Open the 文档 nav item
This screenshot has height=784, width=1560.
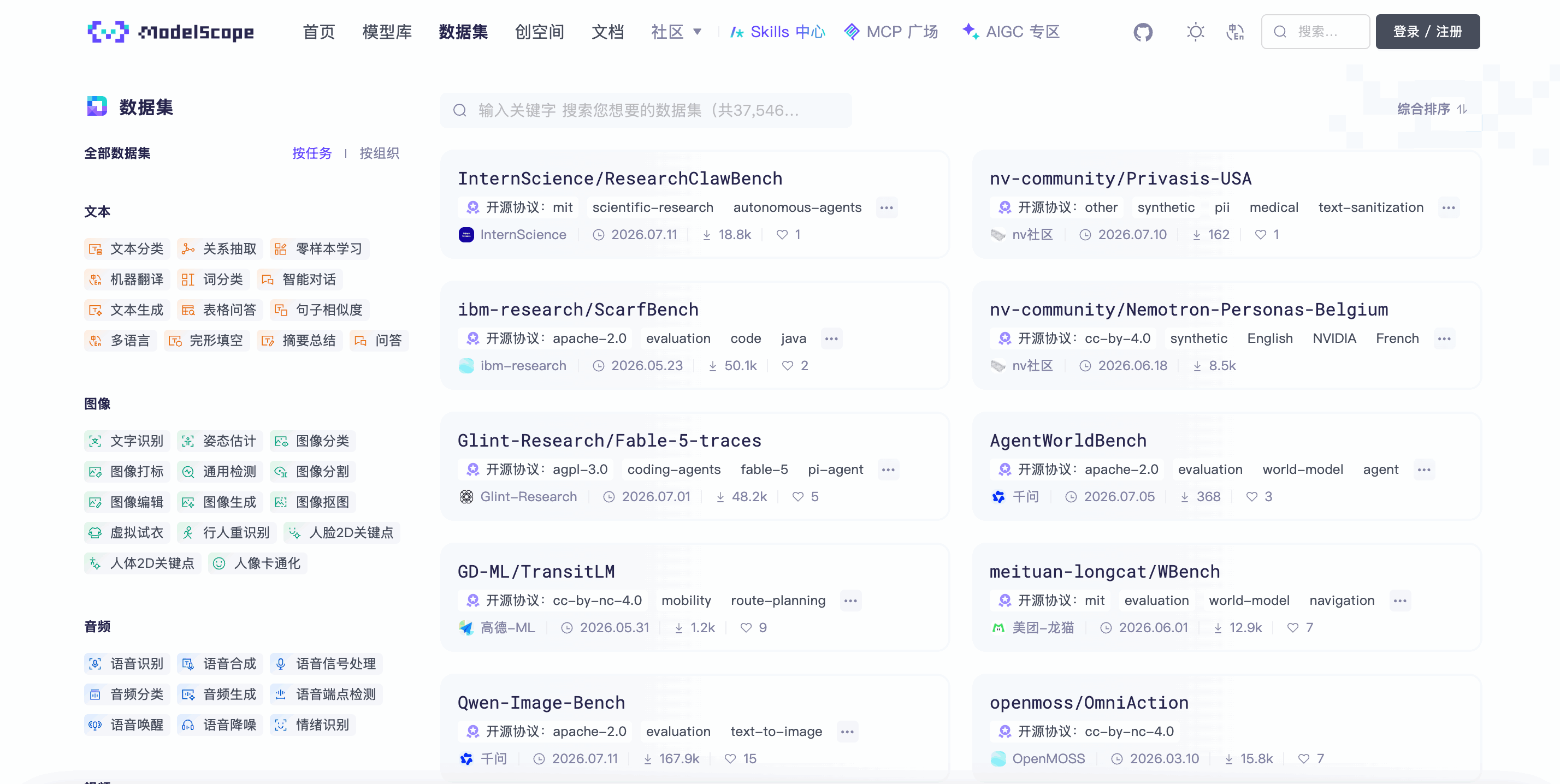pos(607,32)
